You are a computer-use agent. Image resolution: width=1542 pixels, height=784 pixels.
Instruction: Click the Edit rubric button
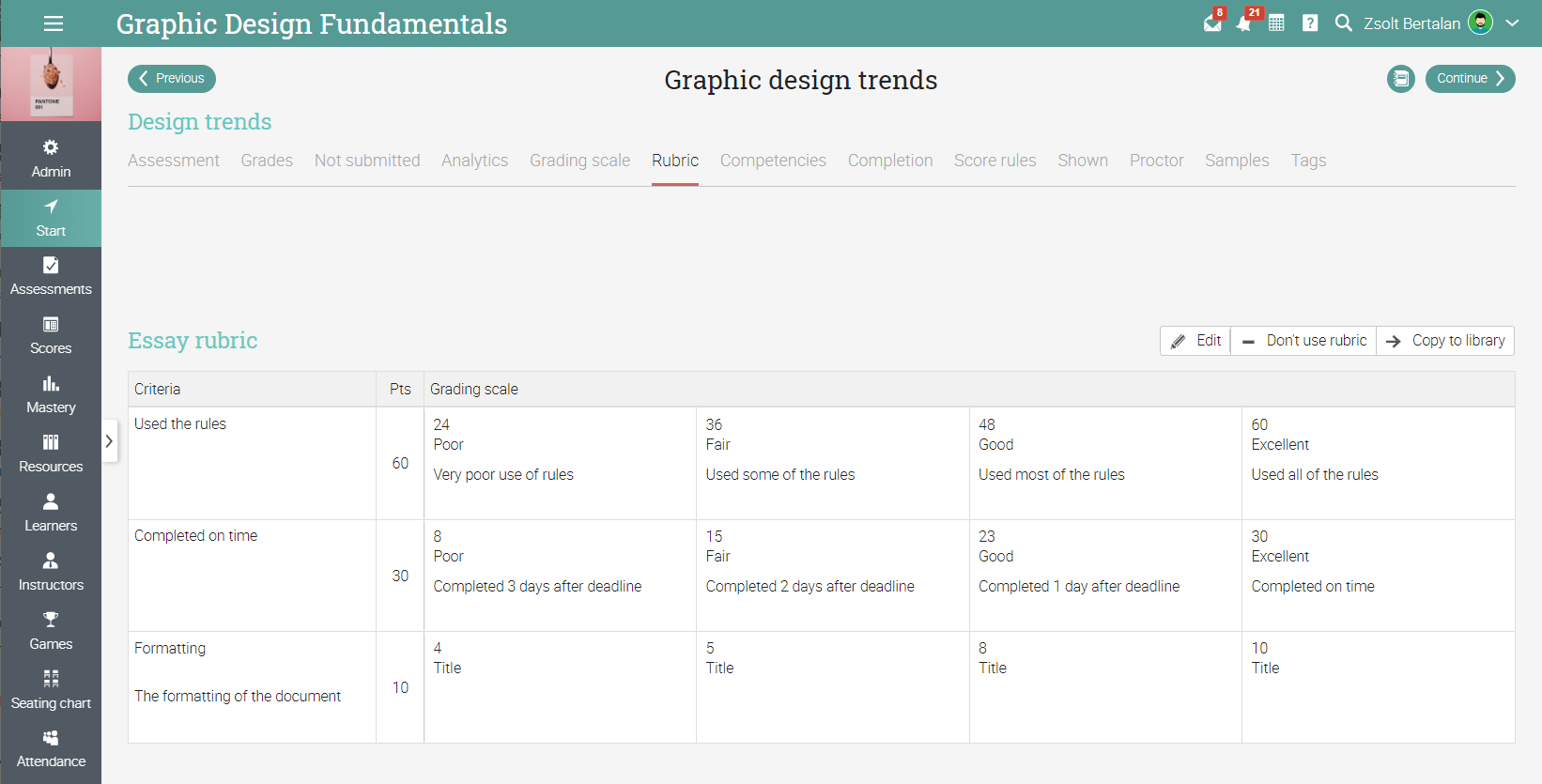pos(1195,341)
